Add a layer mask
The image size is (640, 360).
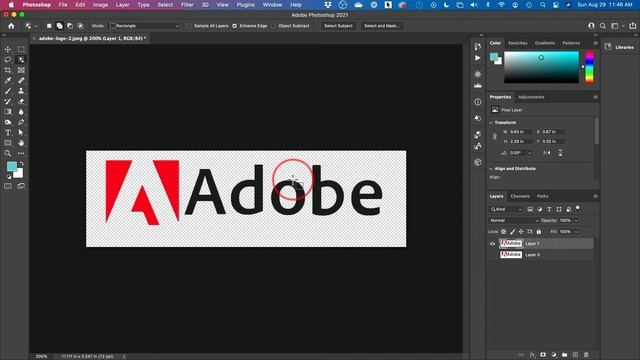pyautogui.click(x=543, y=355)
